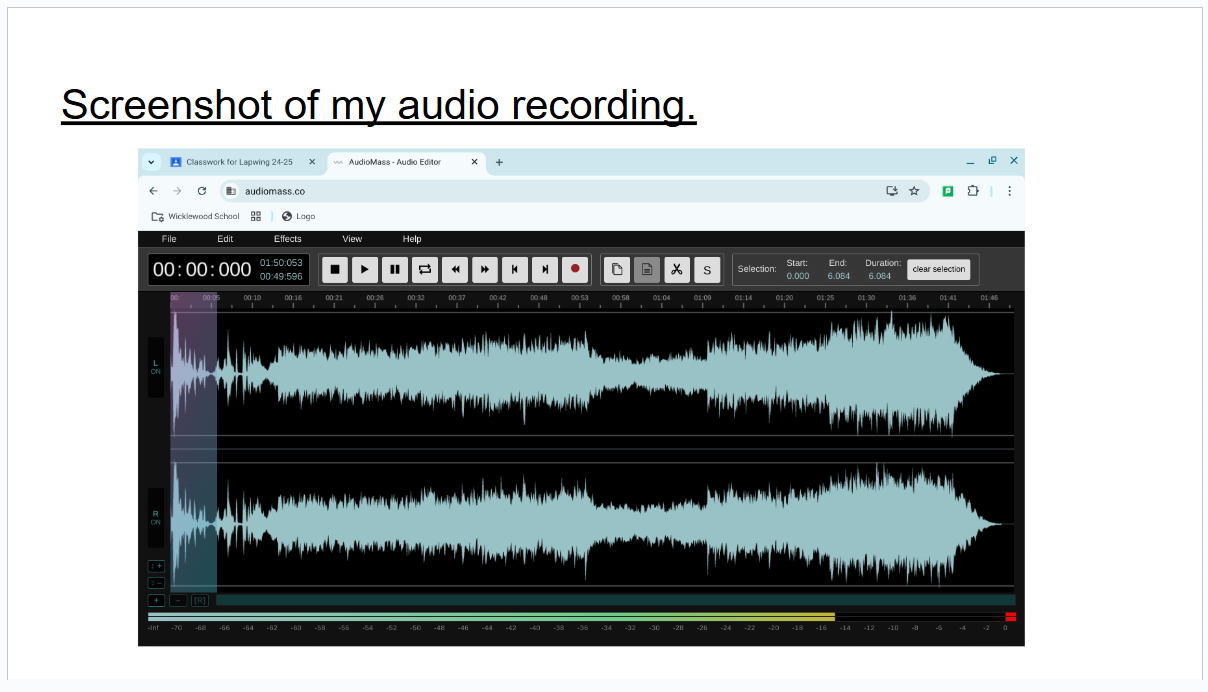Click the Selection Start value 0.000

798,276
